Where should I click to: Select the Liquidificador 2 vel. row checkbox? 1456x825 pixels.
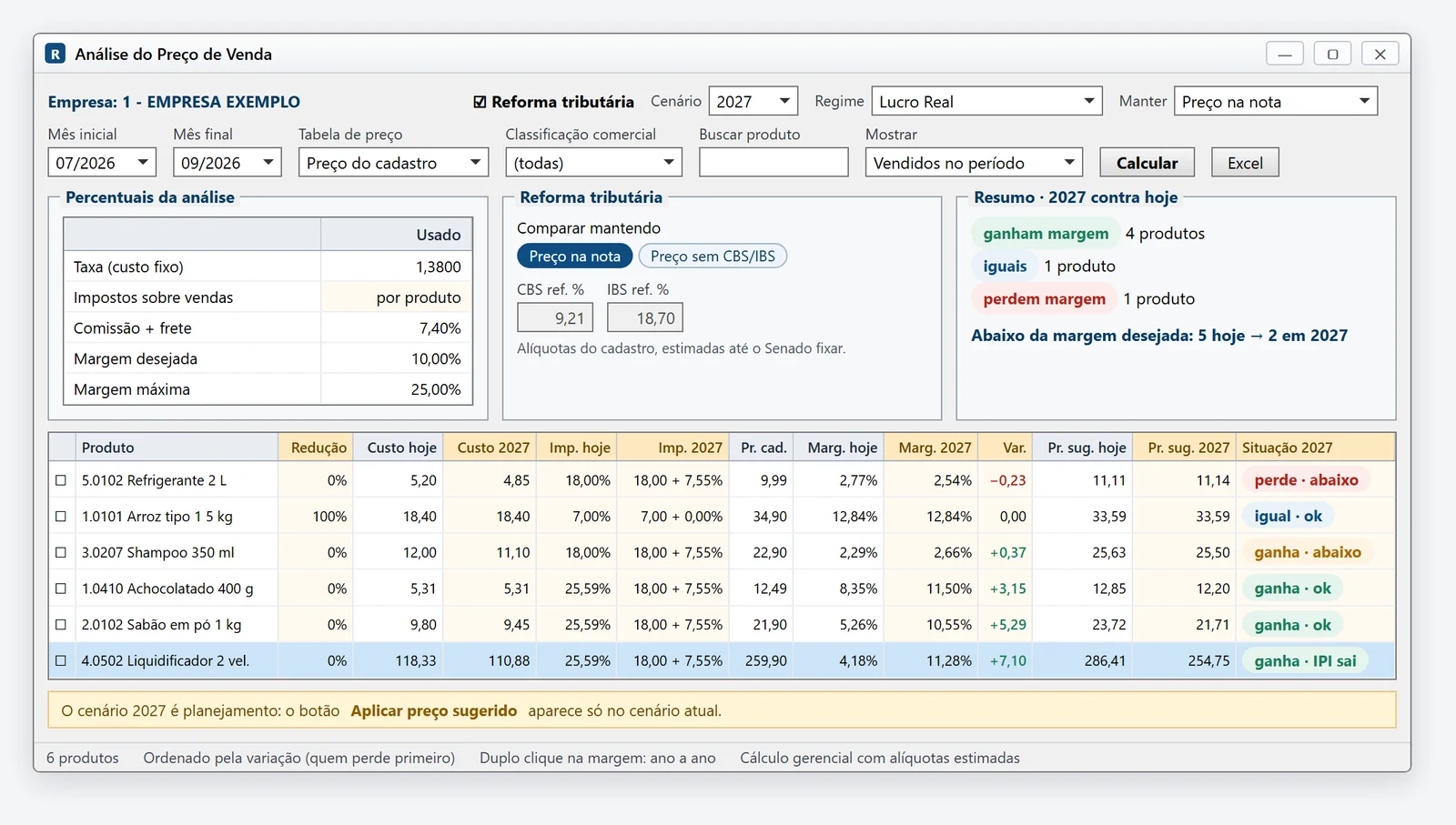61,661
